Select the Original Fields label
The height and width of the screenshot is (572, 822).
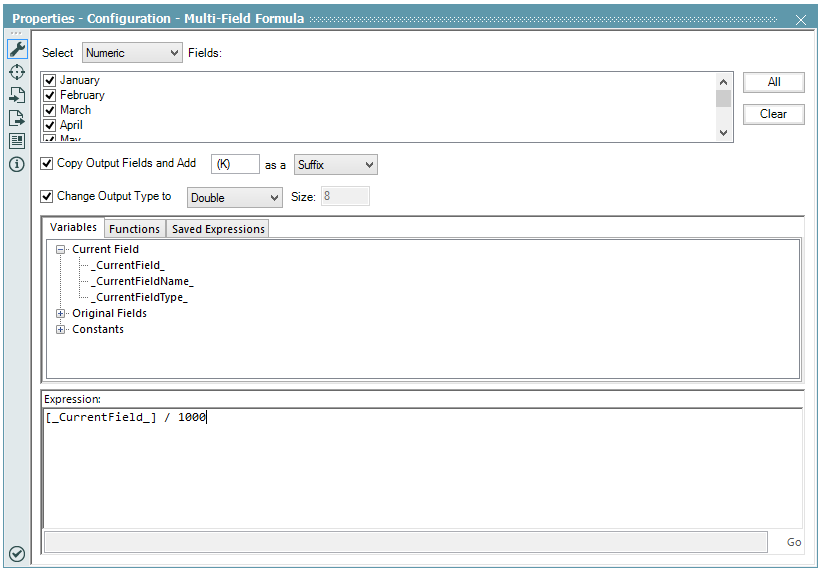[109, 314]
